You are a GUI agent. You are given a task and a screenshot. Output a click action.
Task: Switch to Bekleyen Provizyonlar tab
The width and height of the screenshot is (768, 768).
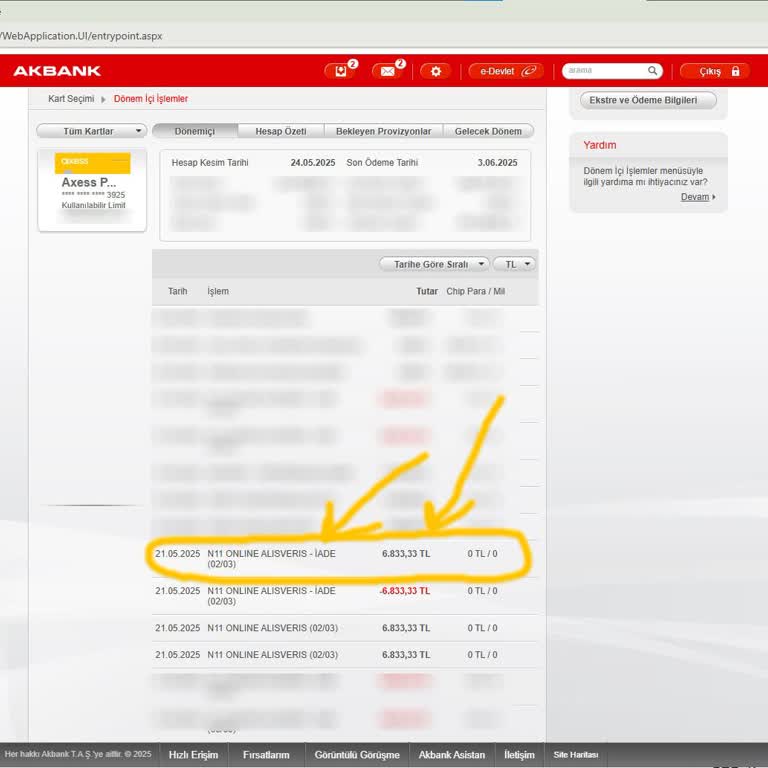(384, 131)
